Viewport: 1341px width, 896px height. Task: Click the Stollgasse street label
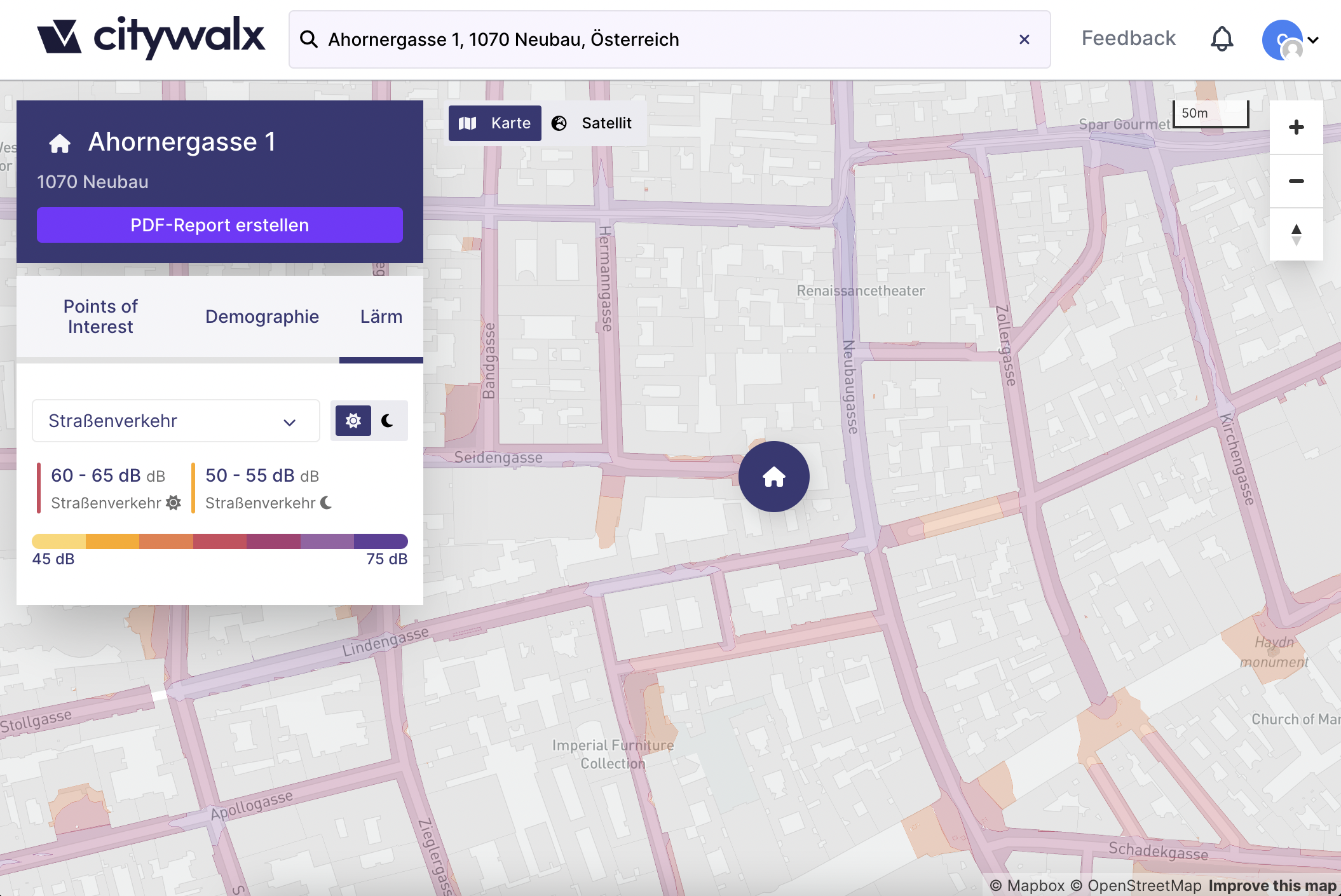[x=36, y=721]
